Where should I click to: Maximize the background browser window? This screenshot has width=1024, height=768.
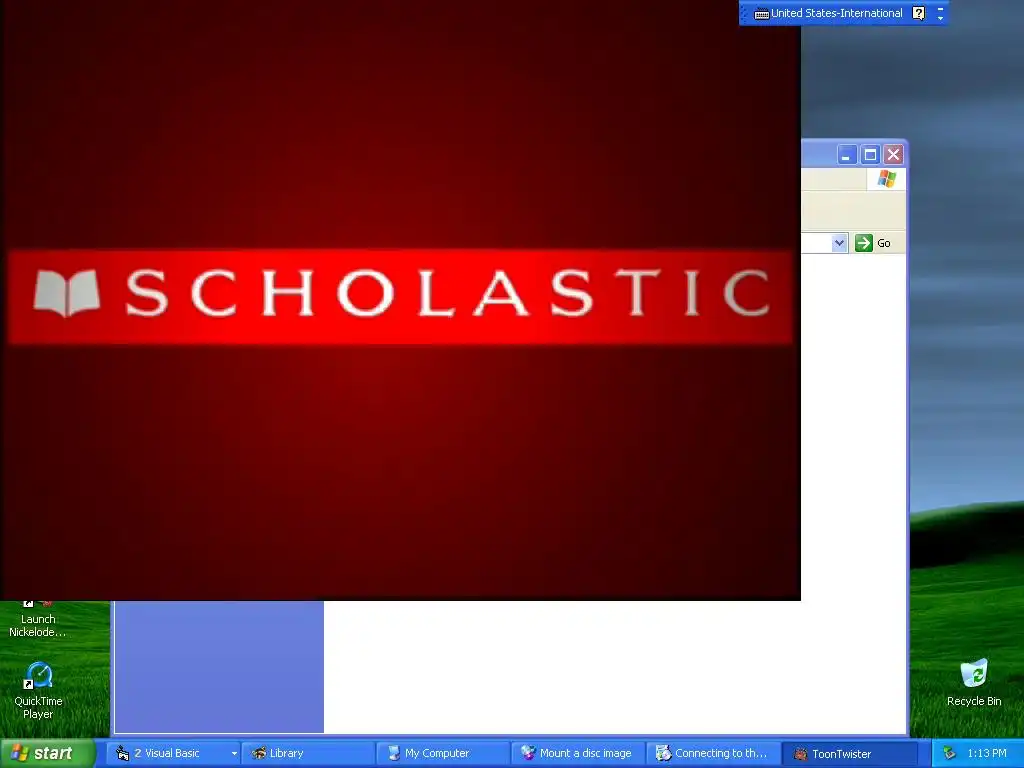pyautogui.click(x=870, y=155)
